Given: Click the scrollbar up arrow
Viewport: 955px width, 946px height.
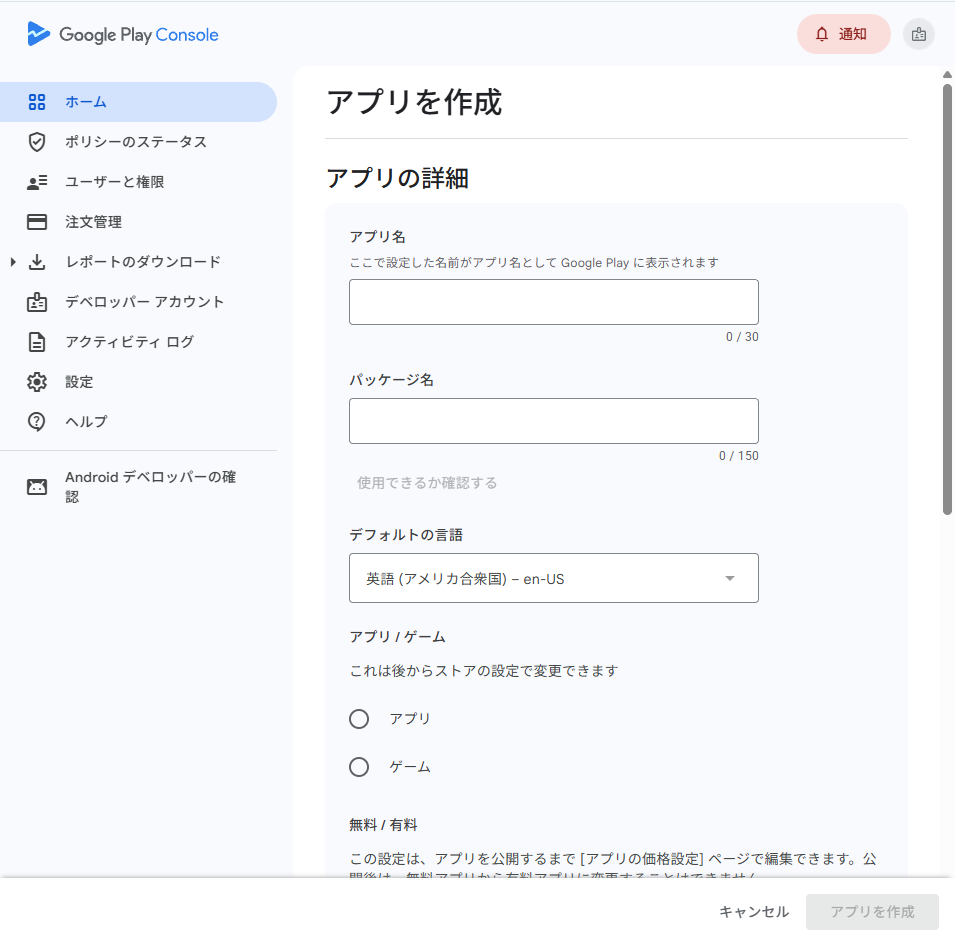Looking at the screenshot, I should pos(947,75).
